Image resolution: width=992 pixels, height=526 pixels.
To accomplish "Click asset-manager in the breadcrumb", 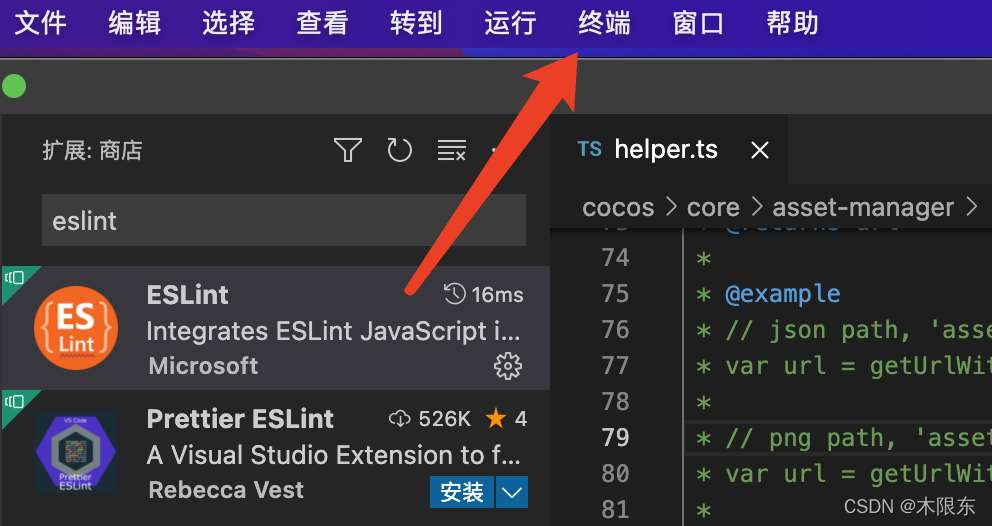I will [863, 207].
